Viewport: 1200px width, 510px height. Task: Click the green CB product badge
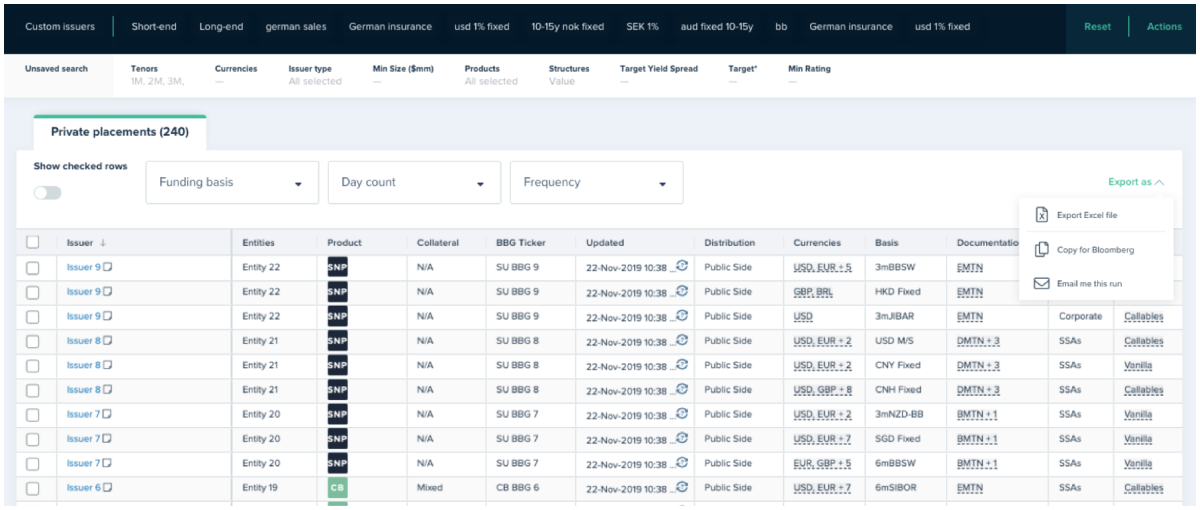(337, 488)
